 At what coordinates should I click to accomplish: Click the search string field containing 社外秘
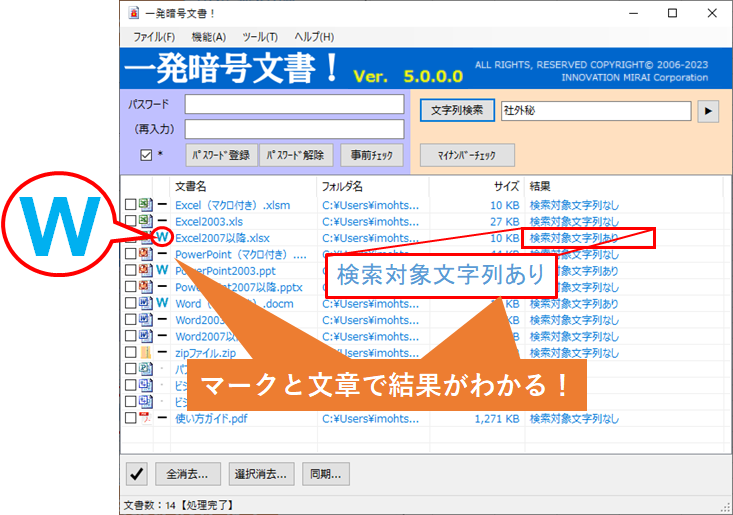(x=596, y=111)
